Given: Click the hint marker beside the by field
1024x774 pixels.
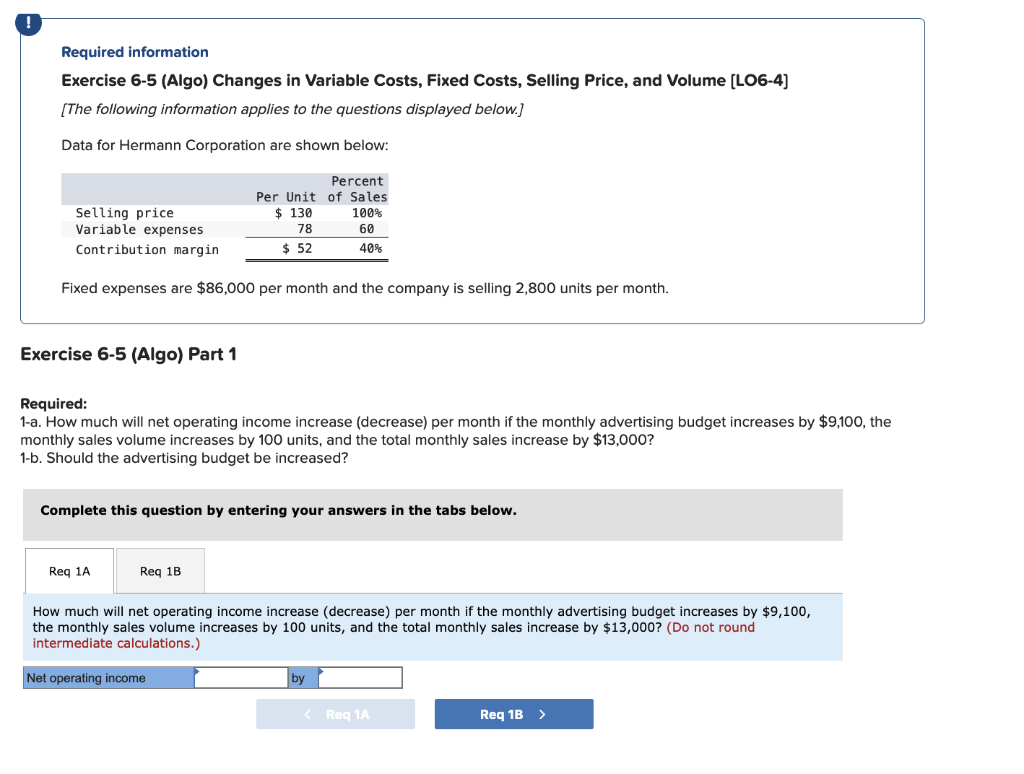Looking at the screenshot, I should tap(320, 669).
